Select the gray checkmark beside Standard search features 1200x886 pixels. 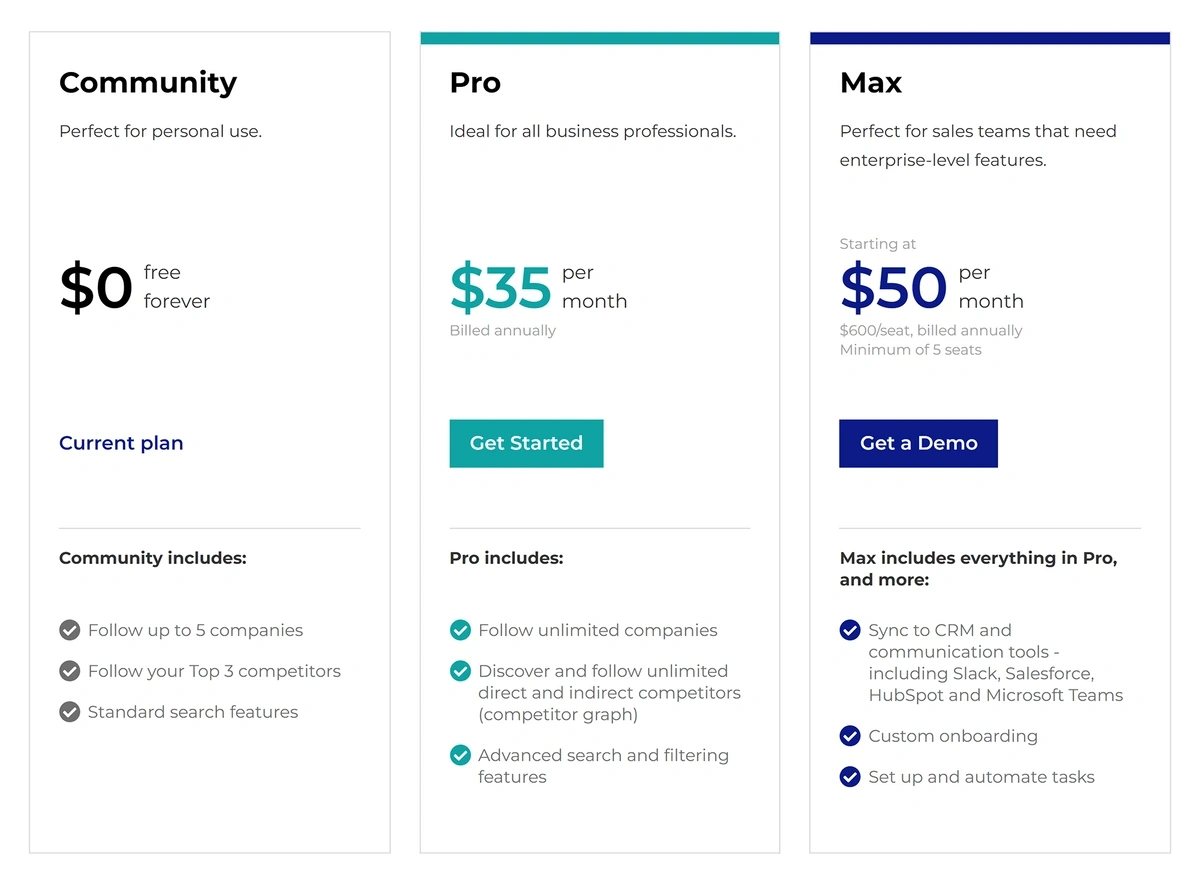[69, 712]
